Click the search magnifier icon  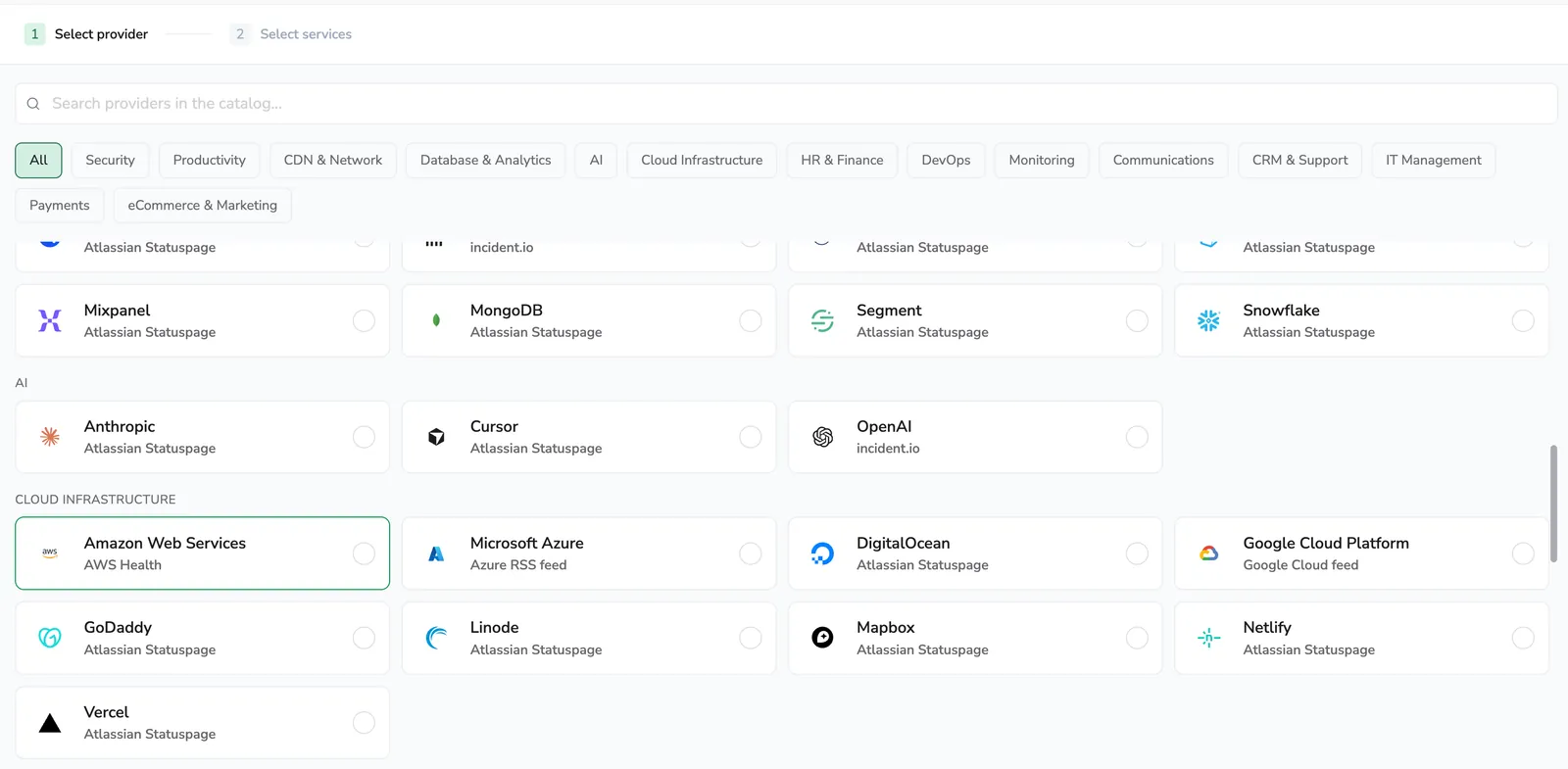(33, 104)
